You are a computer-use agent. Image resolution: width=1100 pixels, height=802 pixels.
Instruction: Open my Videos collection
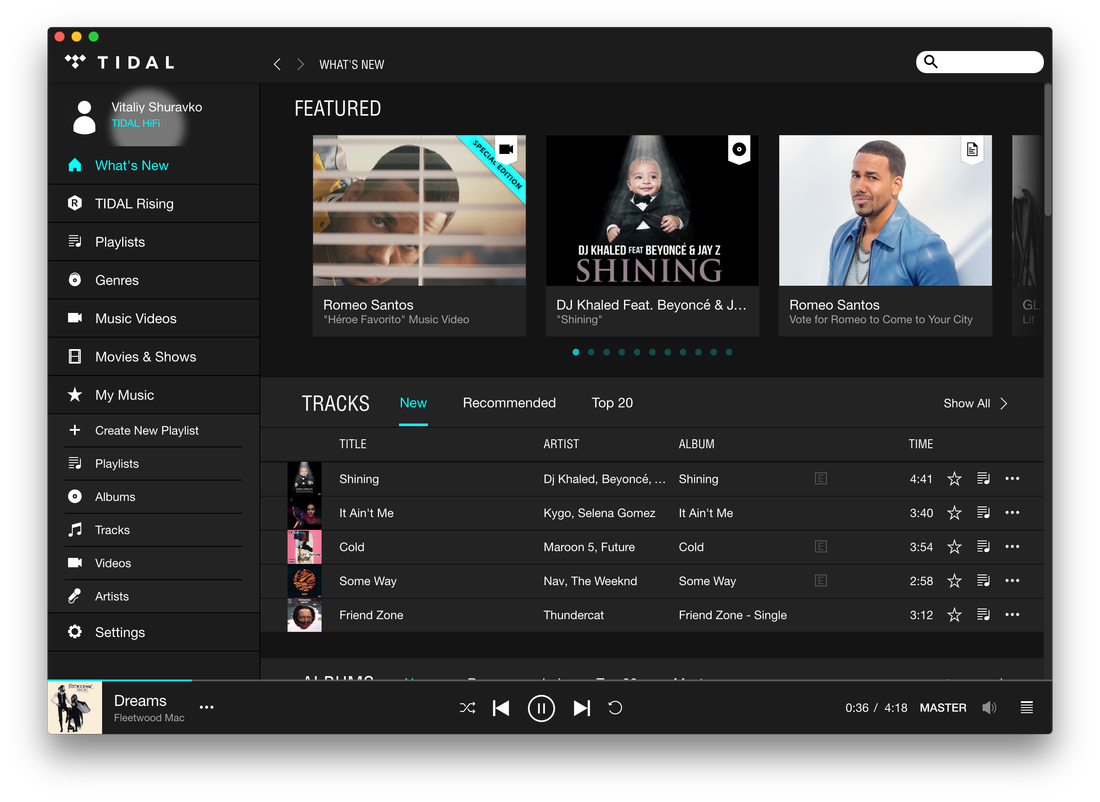point(154,563)
